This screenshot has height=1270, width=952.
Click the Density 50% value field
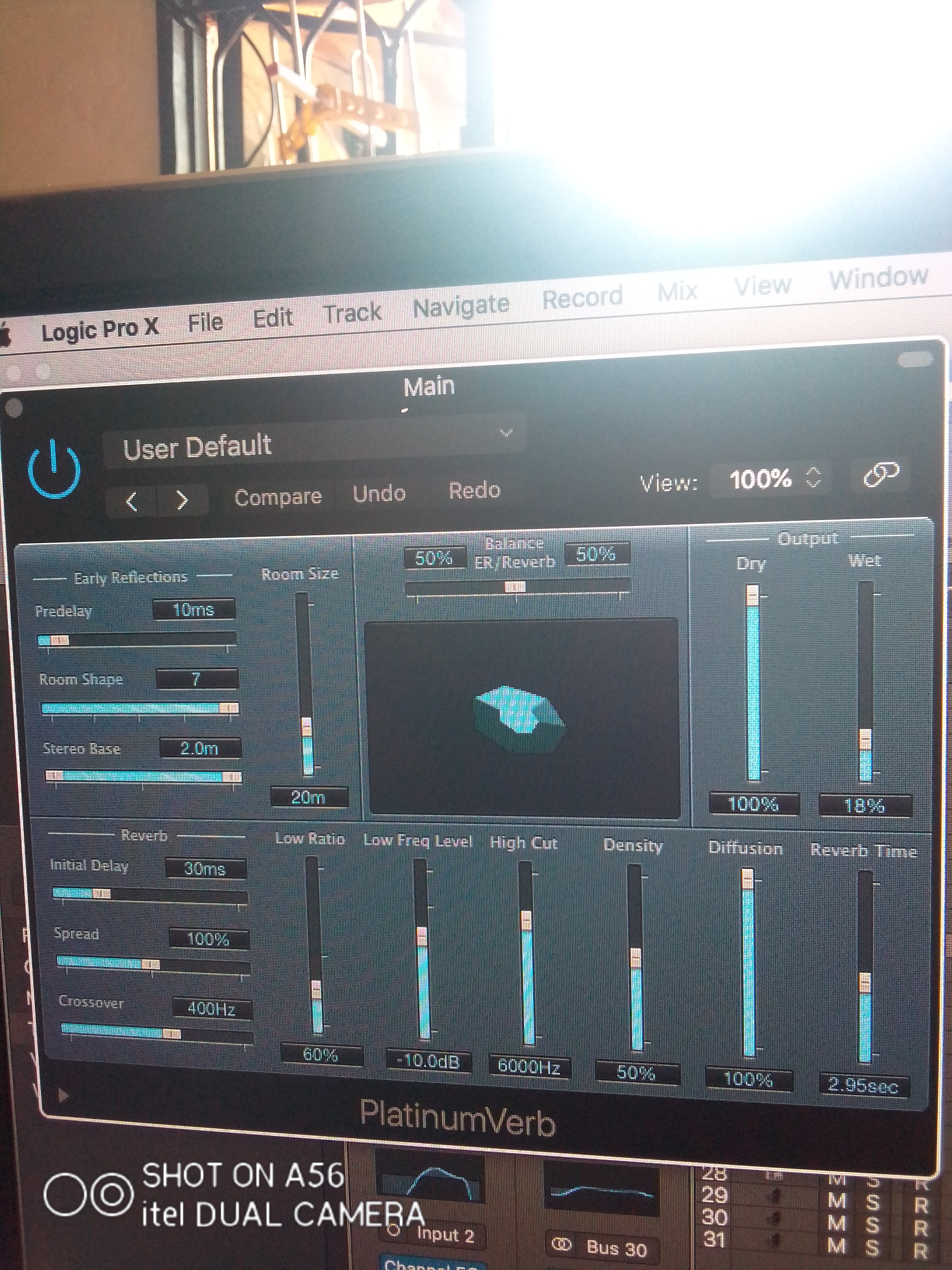[x=637, y=1072]
